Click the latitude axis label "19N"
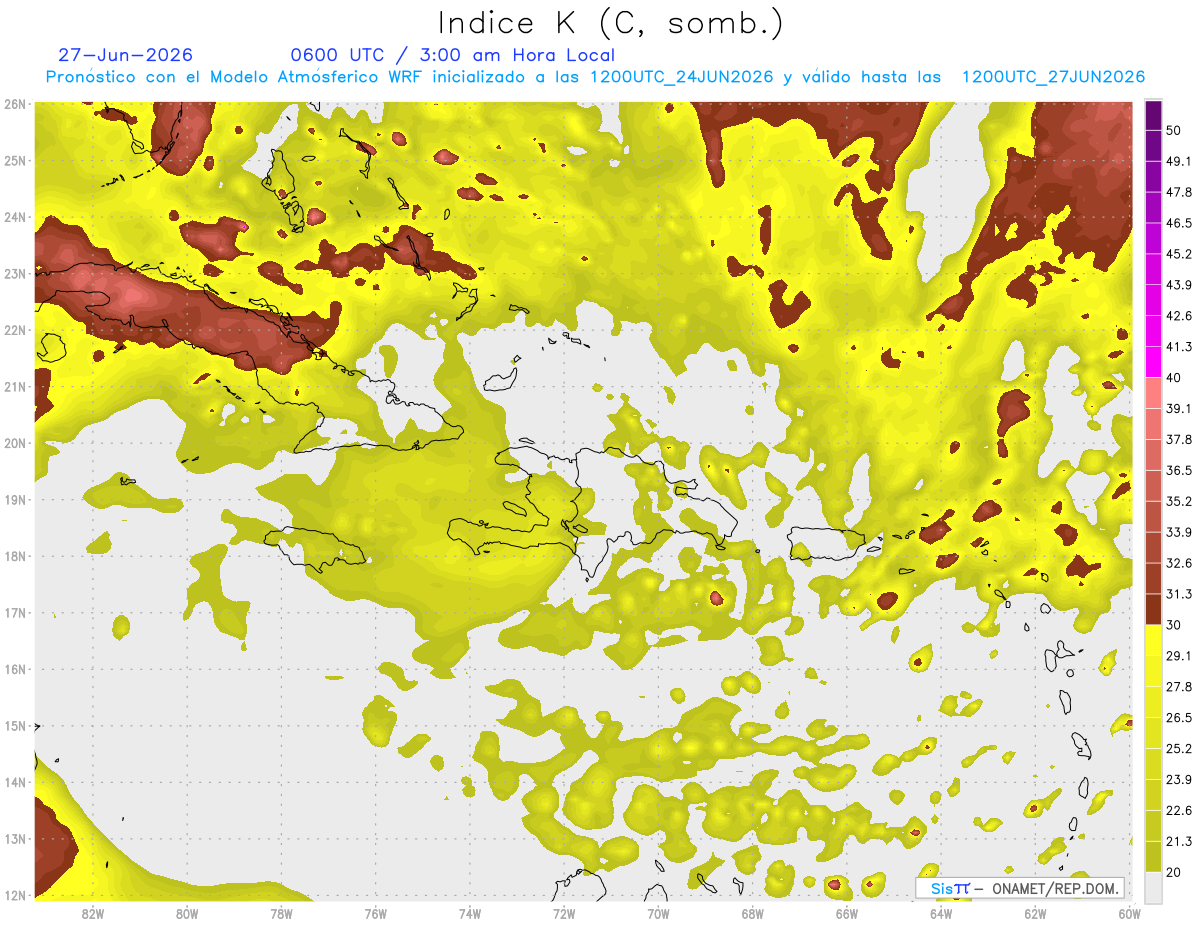 [15, 499]
